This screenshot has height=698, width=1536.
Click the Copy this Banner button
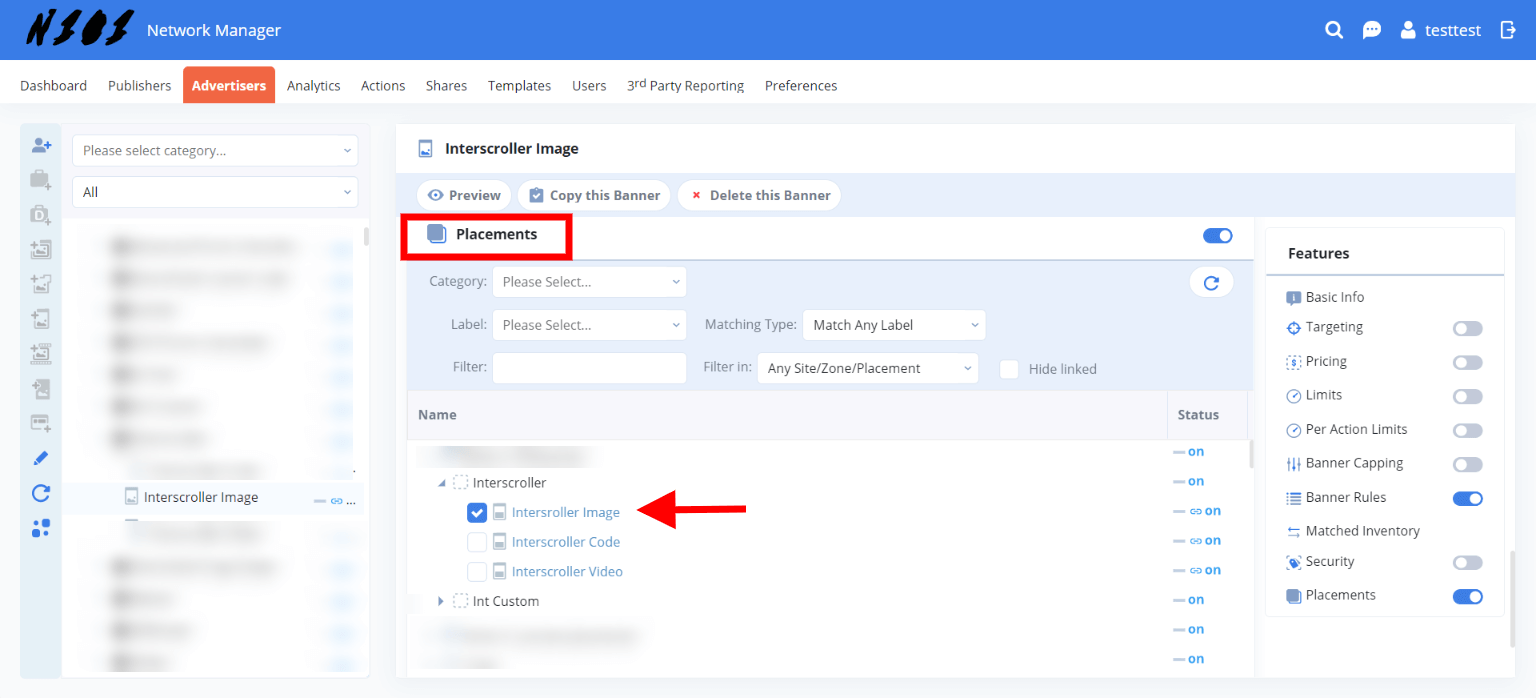click(x=594, y=195)
